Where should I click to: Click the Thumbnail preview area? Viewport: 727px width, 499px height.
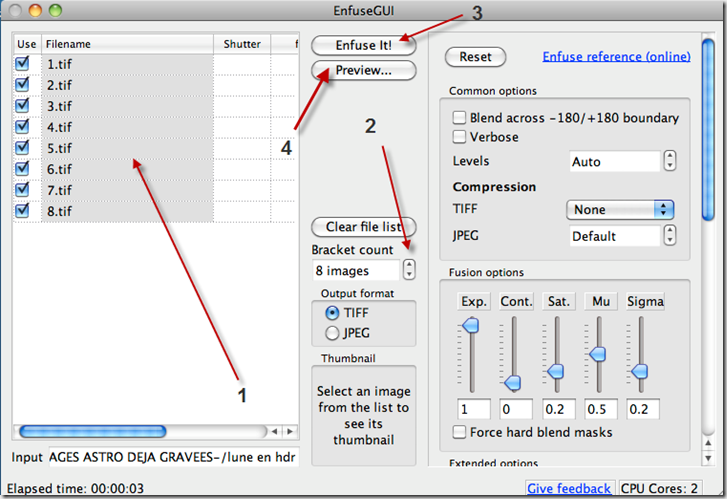[x=364, y=416]
